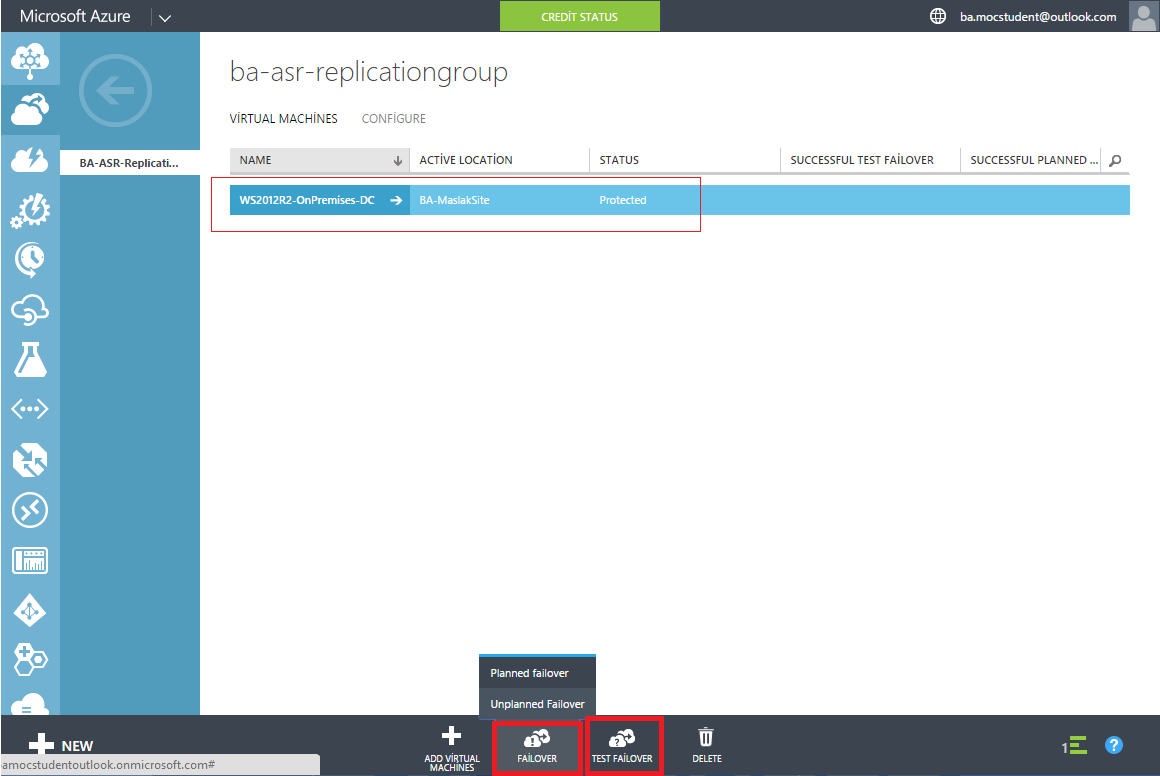Image resolution: width=1160 pixels, height=776 pixels.
Task: Click the Successful Planned column header
Action: click(1031, 160)
